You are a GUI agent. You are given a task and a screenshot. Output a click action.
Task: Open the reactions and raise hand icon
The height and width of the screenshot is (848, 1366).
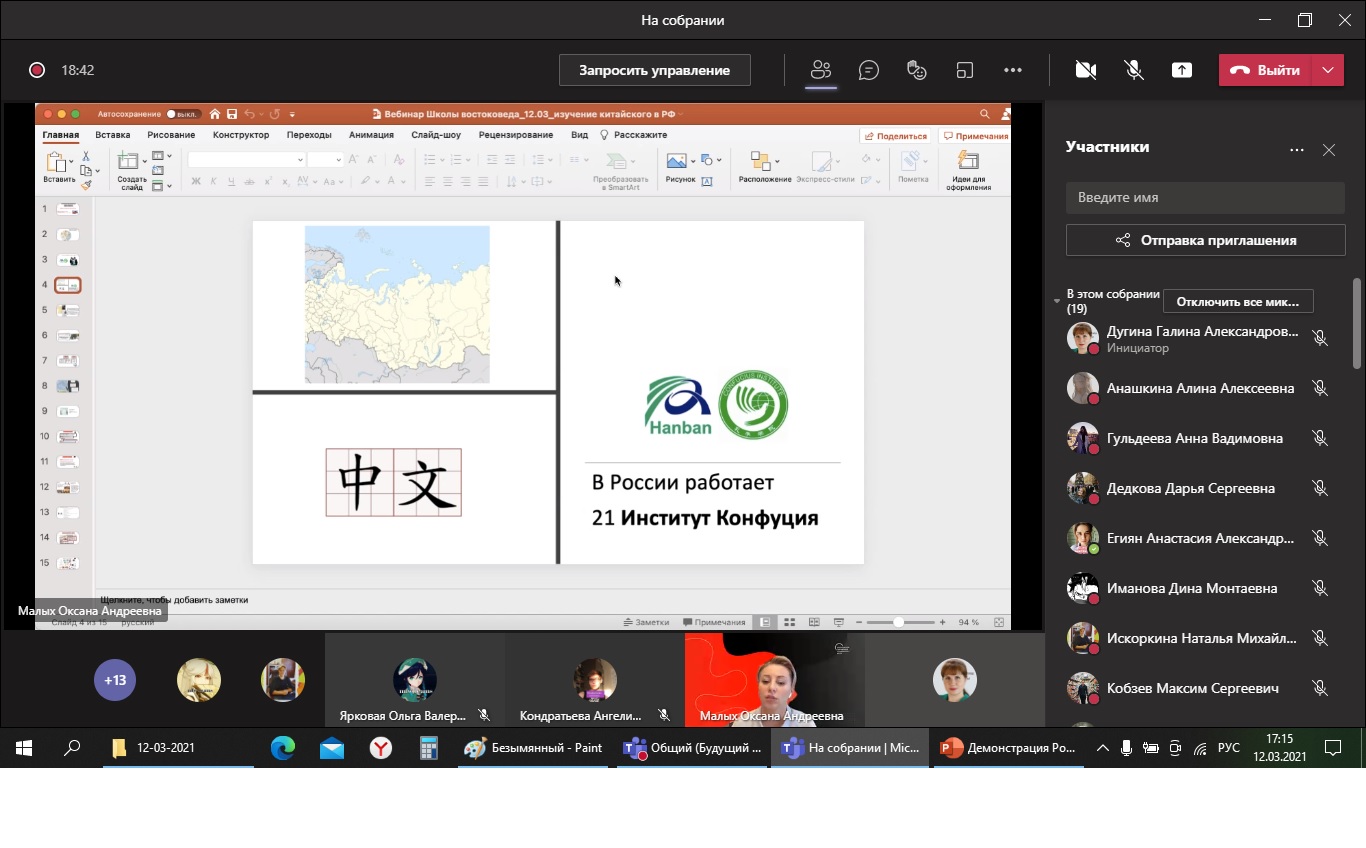click(916, 70)
